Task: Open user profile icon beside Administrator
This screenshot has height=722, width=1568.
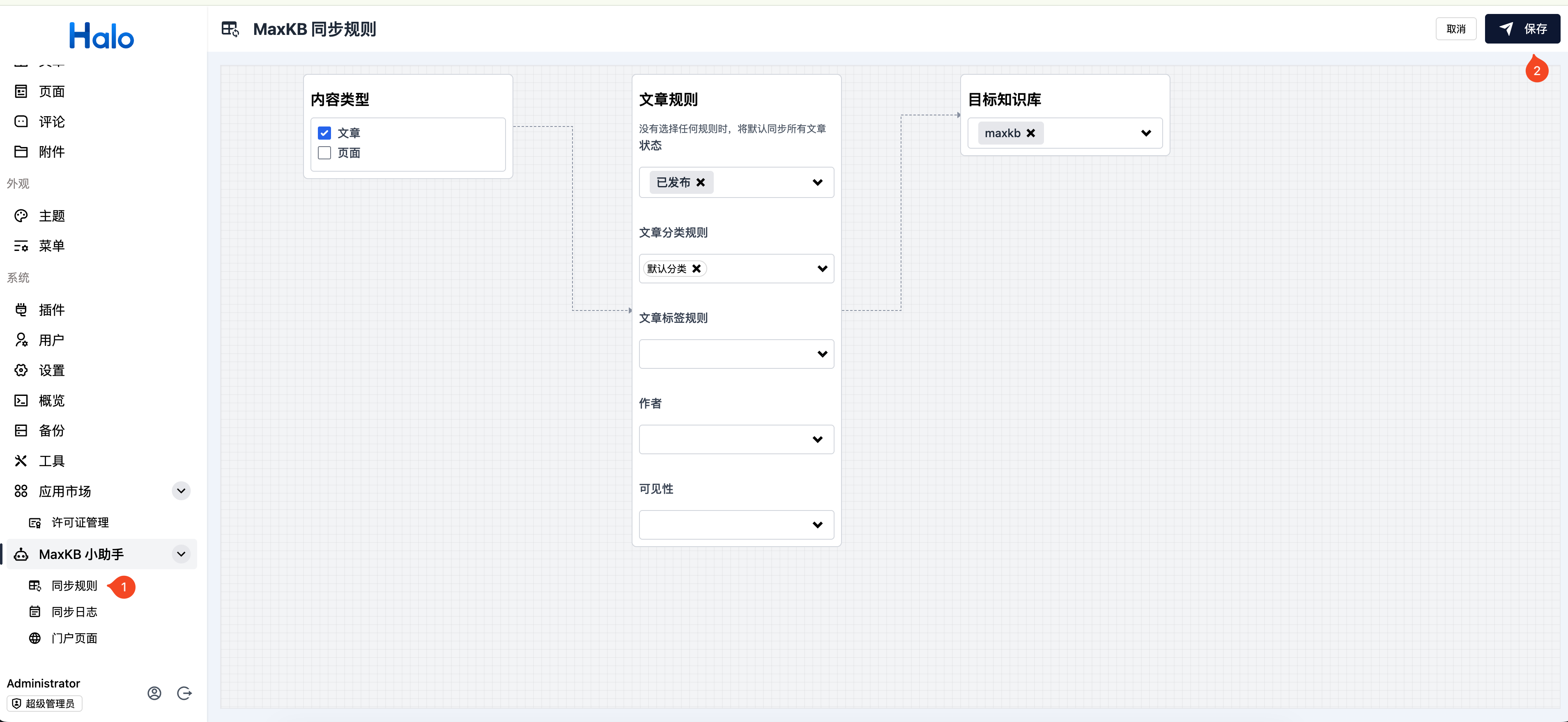Action: [154, 693]
